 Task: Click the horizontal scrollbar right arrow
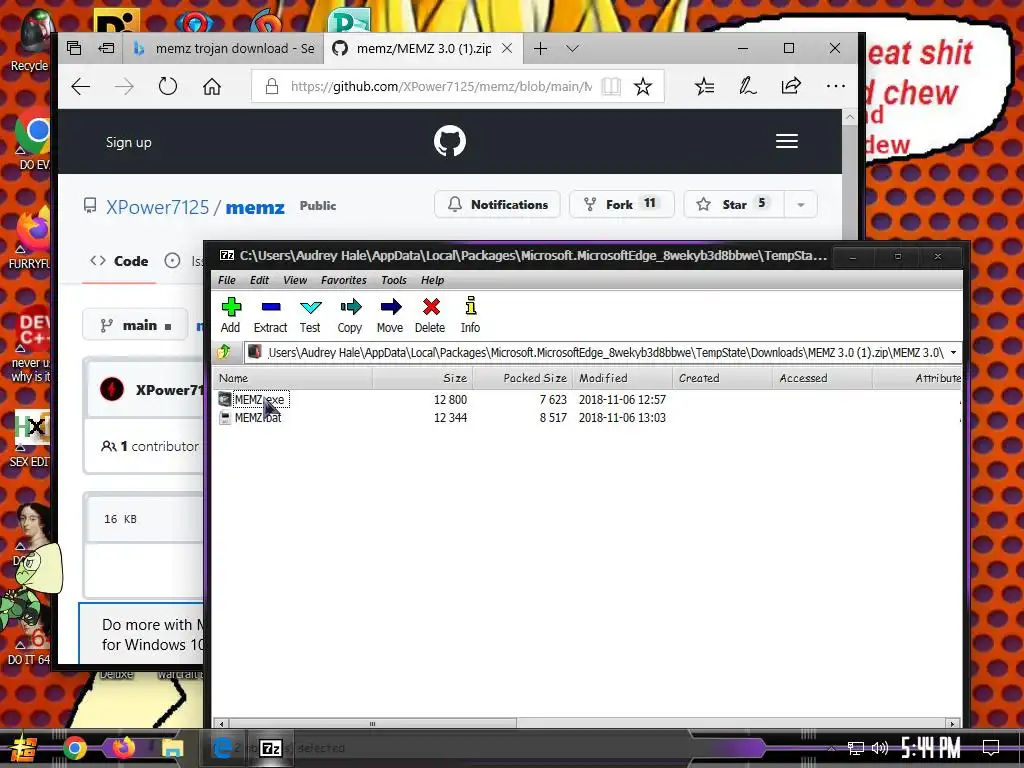pos(952,724)
